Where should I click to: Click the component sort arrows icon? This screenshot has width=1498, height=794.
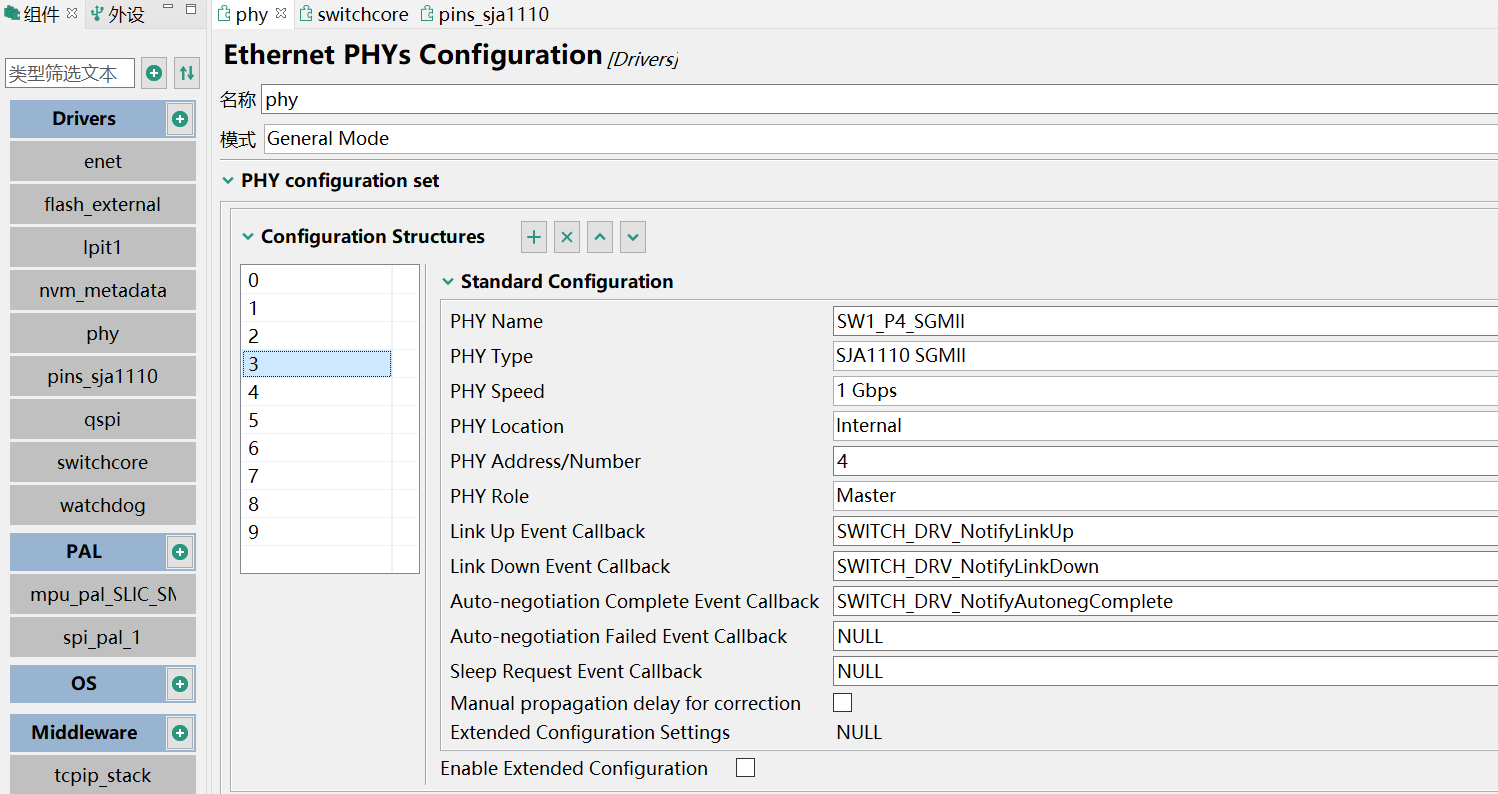pos(186,72)
